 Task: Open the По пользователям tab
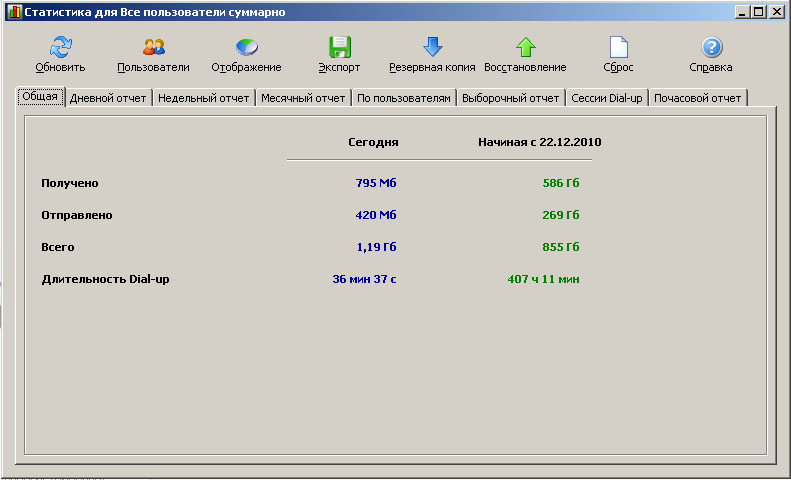[404, 98]
